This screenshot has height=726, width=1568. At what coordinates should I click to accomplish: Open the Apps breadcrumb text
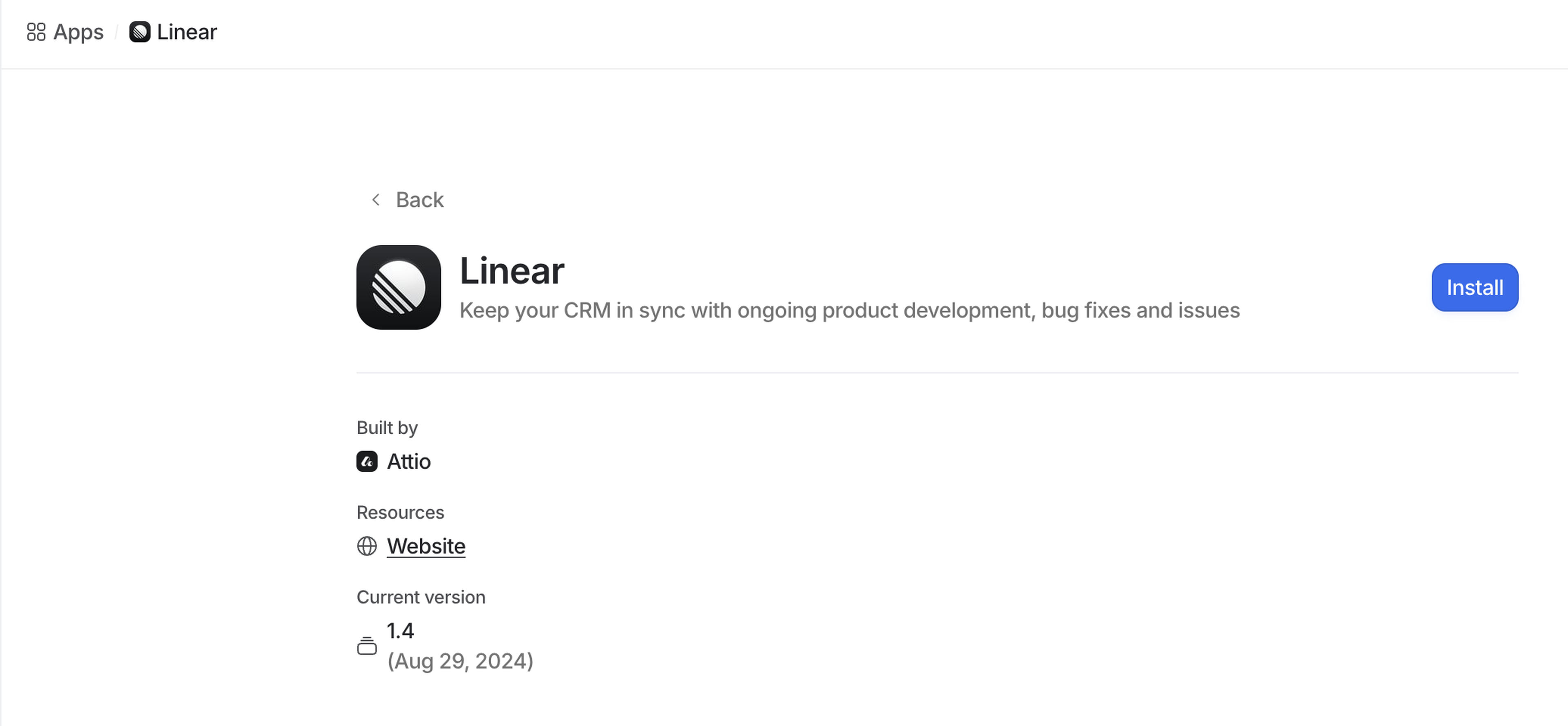tap(78, 32)
